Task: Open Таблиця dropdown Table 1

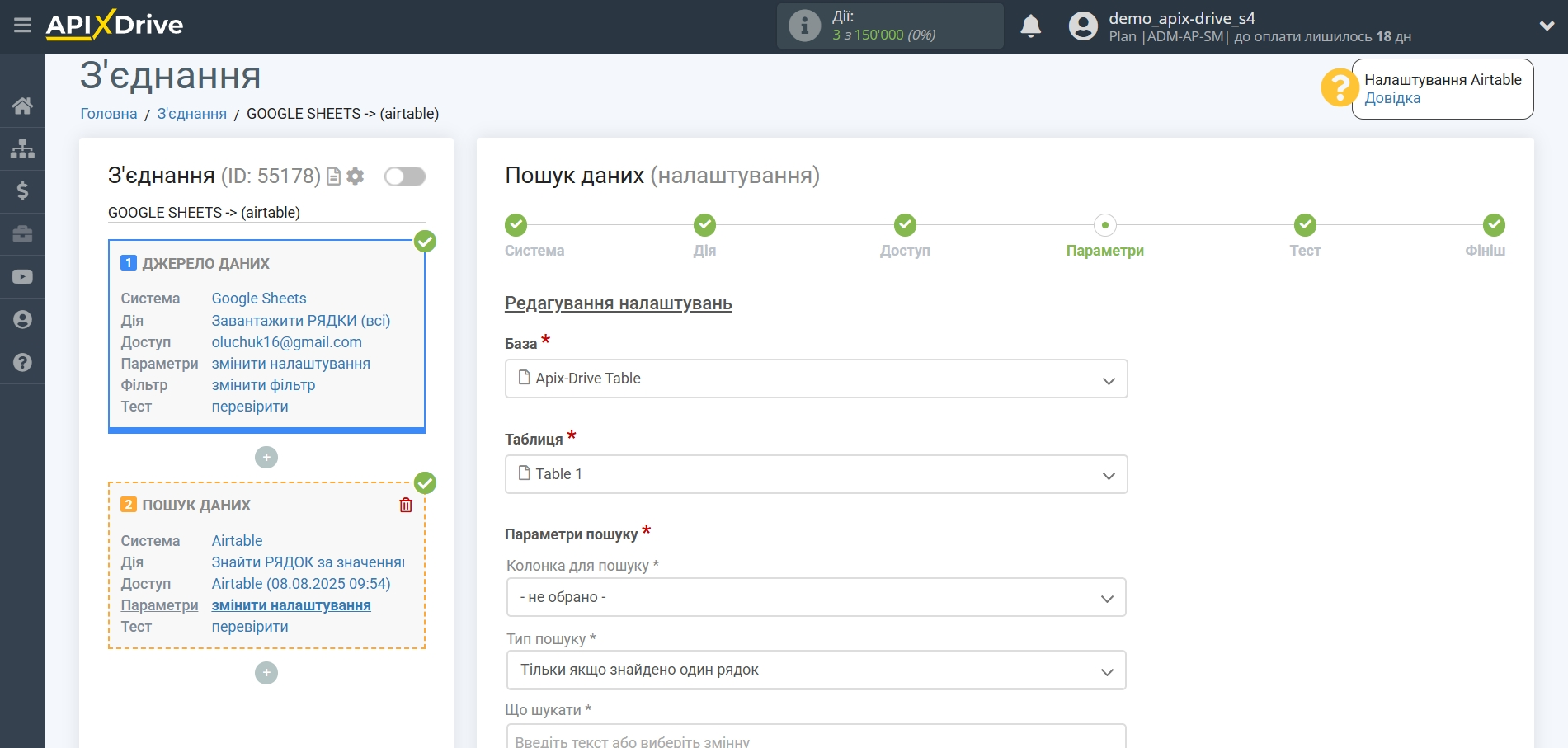Action: 816,474
